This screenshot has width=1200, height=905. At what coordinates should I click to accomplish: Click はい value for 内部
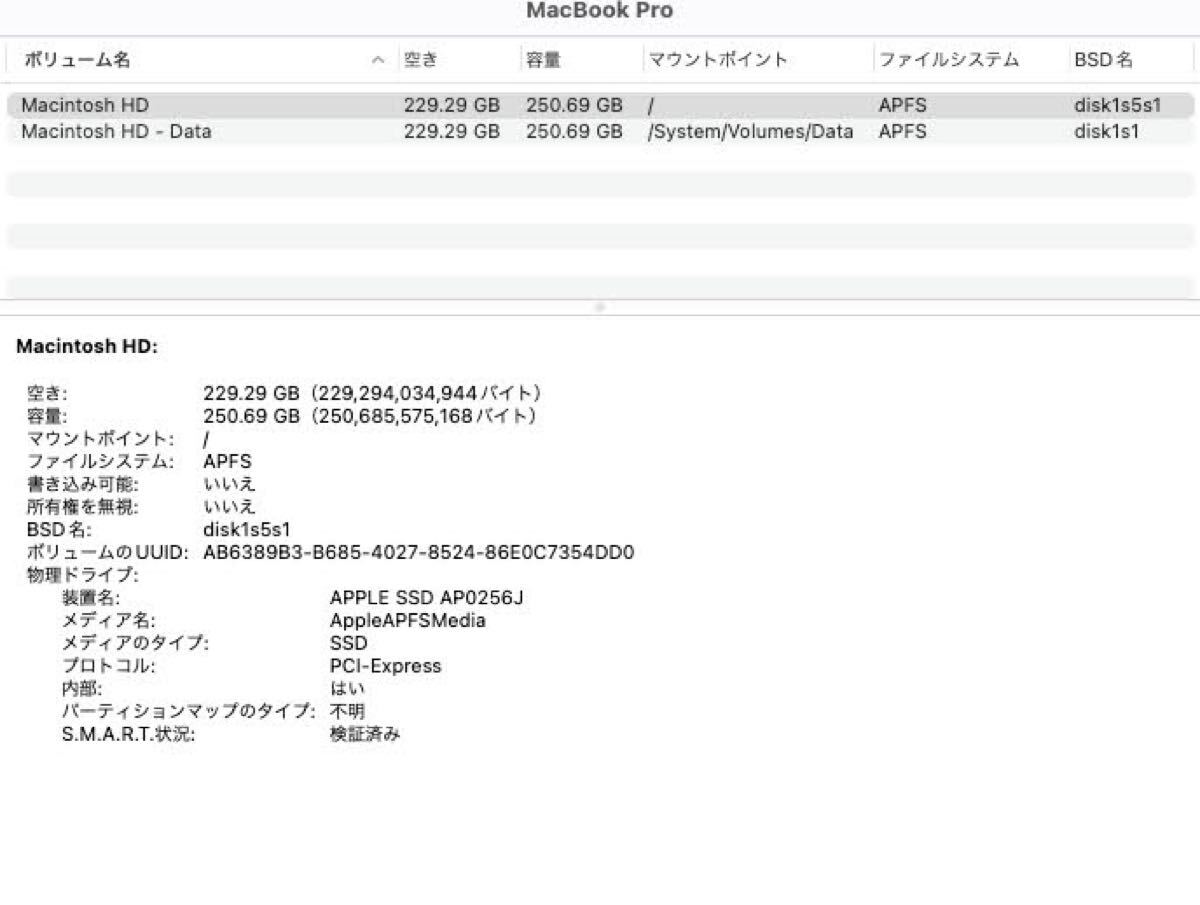click(347, 689)
